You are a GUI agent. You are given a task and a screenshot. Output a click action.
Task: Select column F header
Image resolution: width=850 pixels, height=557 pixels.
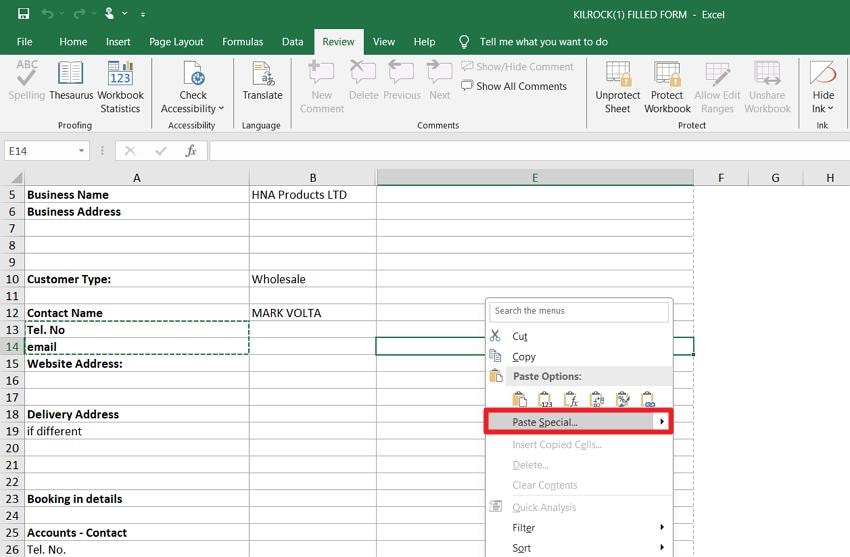721,178
